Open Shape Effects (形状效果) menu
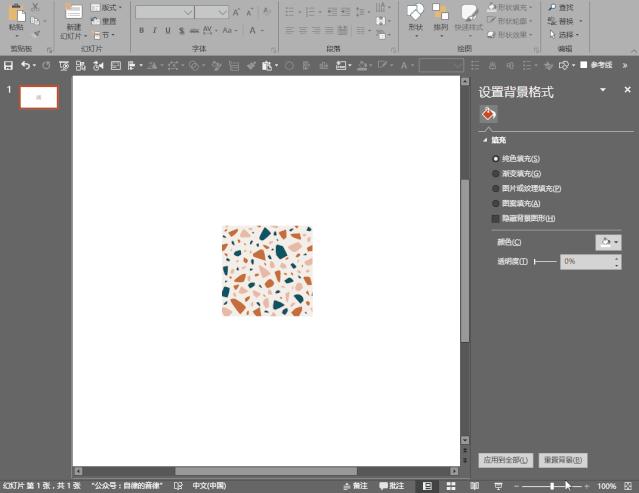639x493 pixels. [x=510, y=35]
